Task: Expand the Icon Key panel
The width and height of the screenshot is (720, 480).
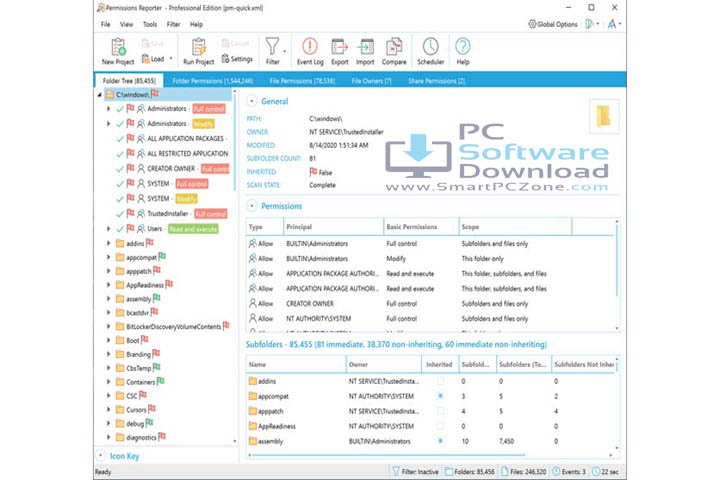Action: pyautogui.click(x=101, y=456)
